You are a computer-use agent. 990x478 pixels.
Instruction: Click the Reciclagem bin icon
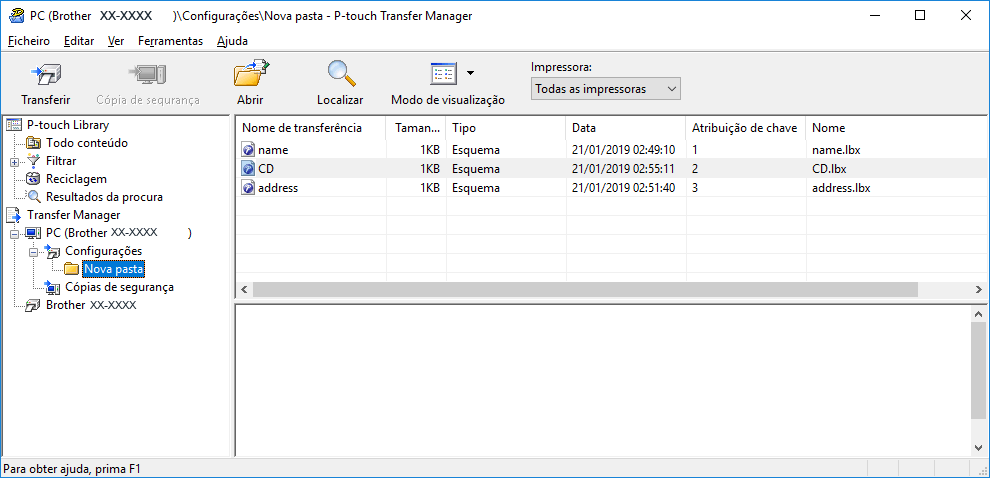tap(34, 179)
